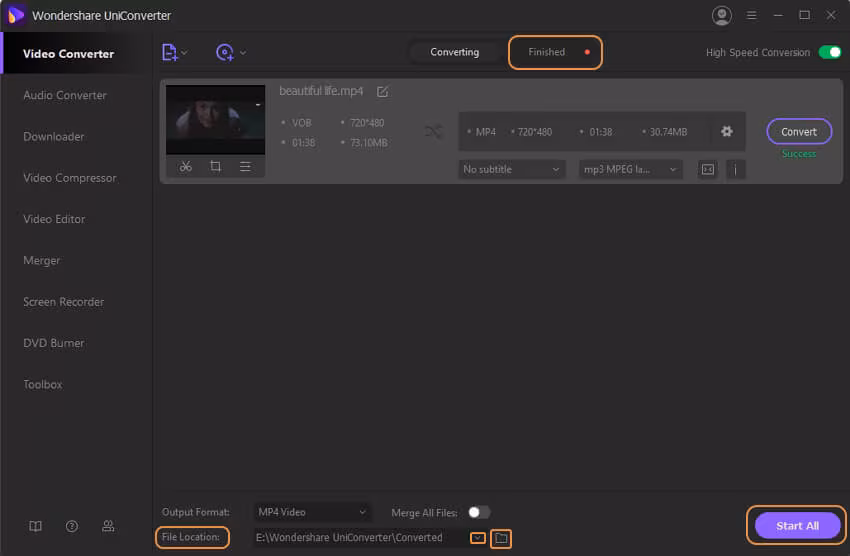This screenshot has width=850, height=556.
Task: Open the mp3 MPEG audio track dropdown
Action: point(630,170)
